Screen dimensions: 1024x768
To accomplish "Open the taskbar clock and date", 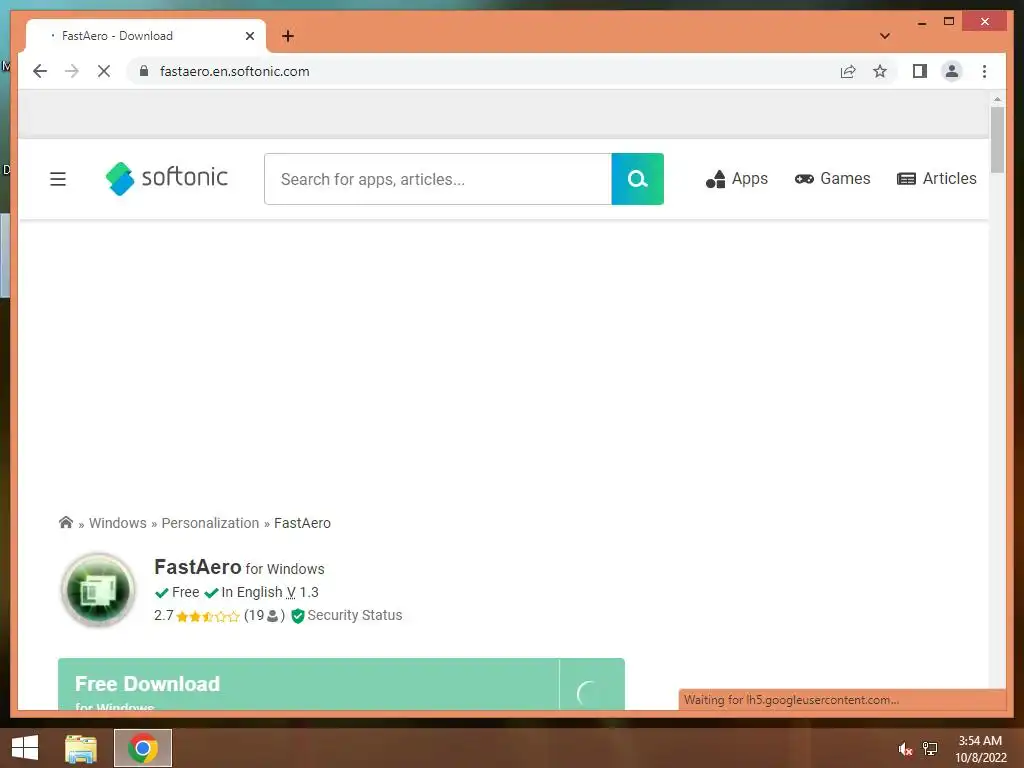I will click(980, 749).
